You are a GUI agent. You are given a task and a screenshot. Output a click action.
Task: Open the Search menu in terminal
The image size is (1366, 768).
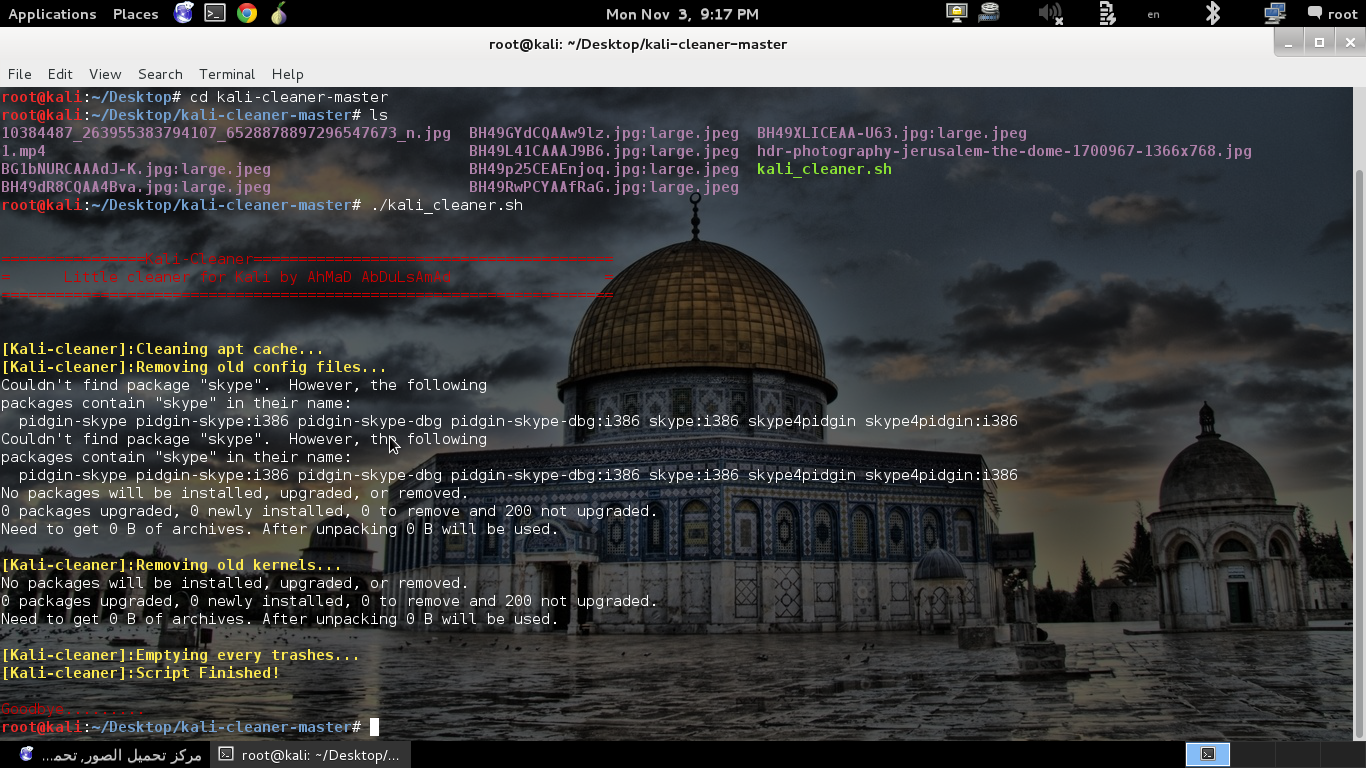(x=160, y=74)
